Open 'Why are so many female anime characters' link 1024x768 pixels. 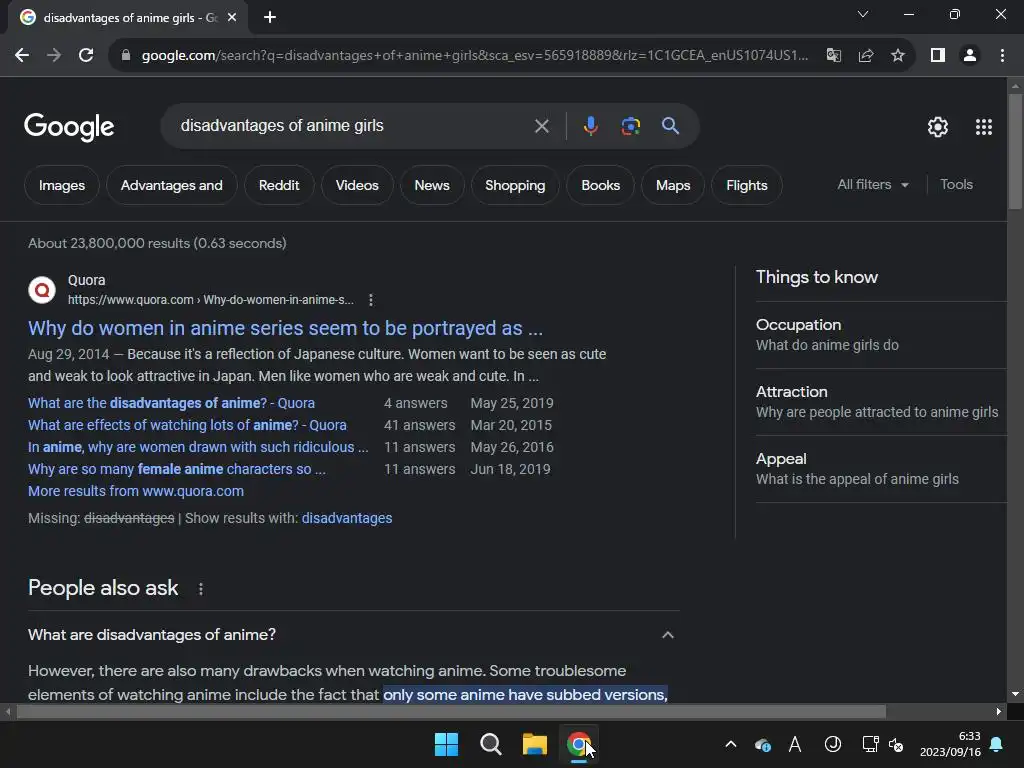click(x=177, y=469)
